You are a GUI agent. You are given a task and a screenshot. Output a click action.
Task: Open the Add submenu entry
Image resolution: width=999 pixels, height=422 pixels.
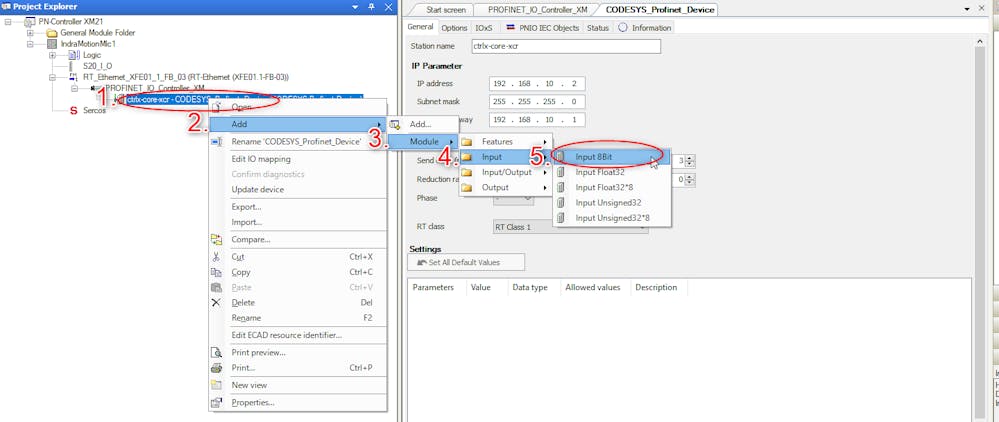tap(298, 124)
